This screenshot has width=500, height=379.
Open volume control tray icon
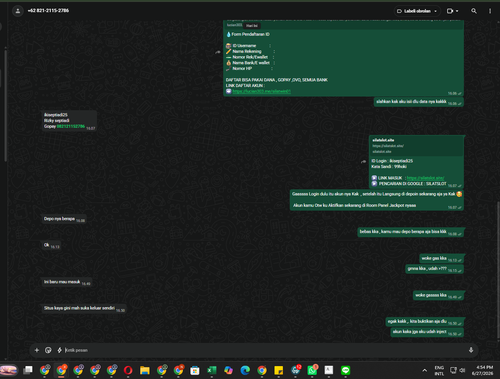tap(462, 370)
